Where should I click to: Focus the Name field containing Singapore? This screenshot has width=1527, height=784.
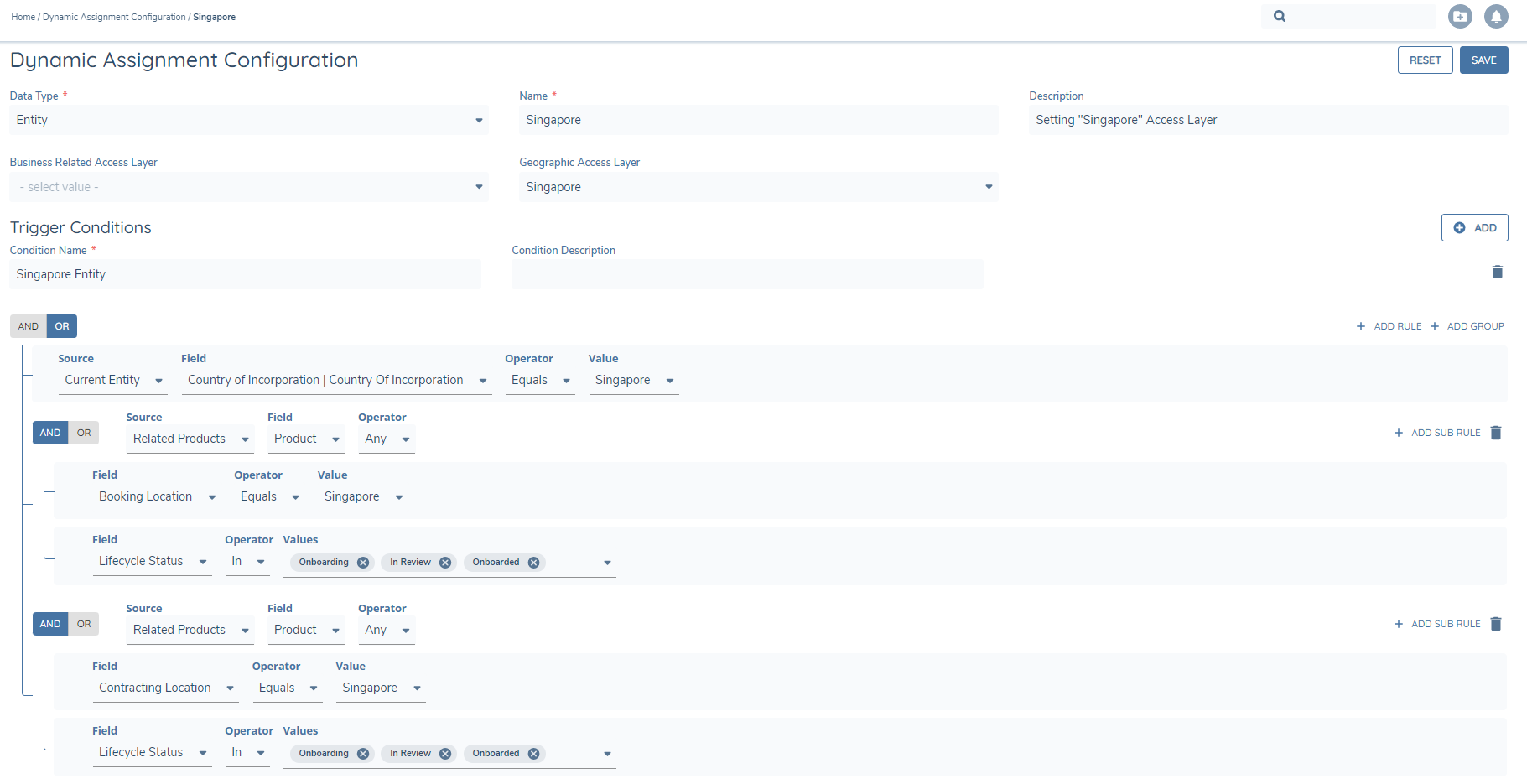tap(759, 120)
